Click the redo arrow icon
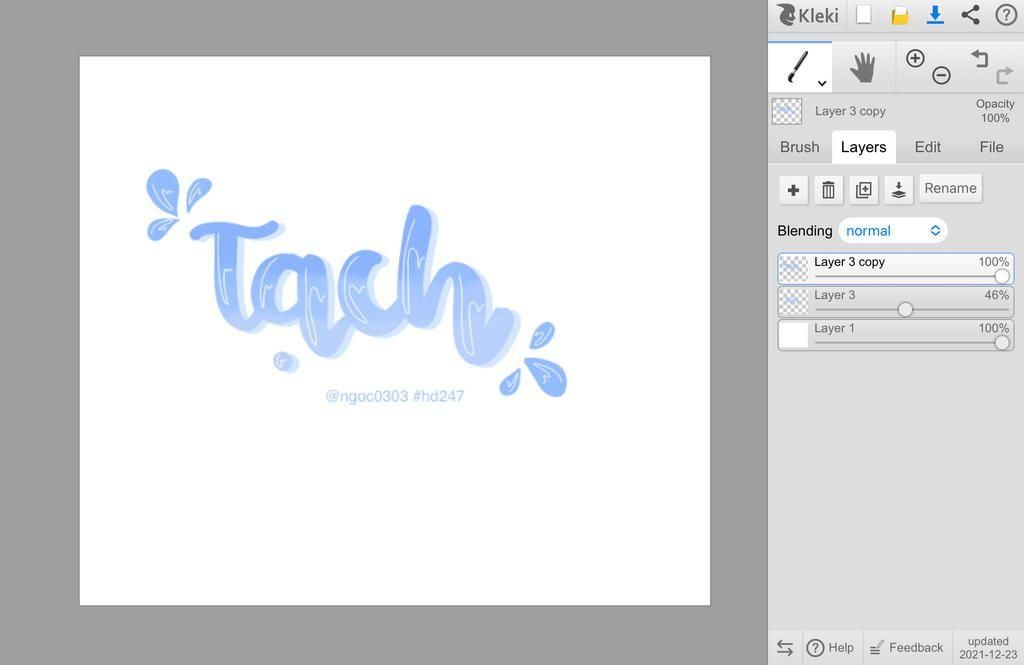 coord(1004,76)
